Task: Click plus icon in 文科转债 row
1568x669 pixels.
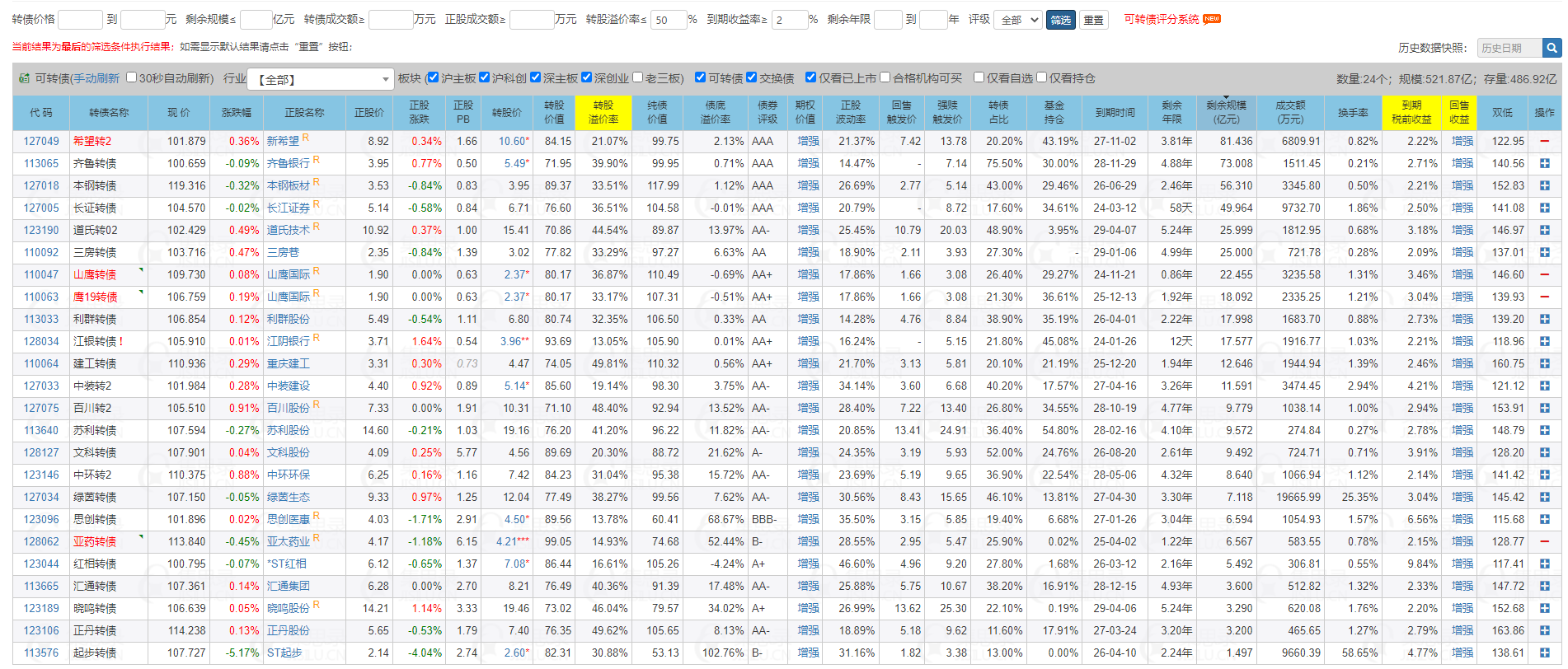Action: tap(1544, 453)
